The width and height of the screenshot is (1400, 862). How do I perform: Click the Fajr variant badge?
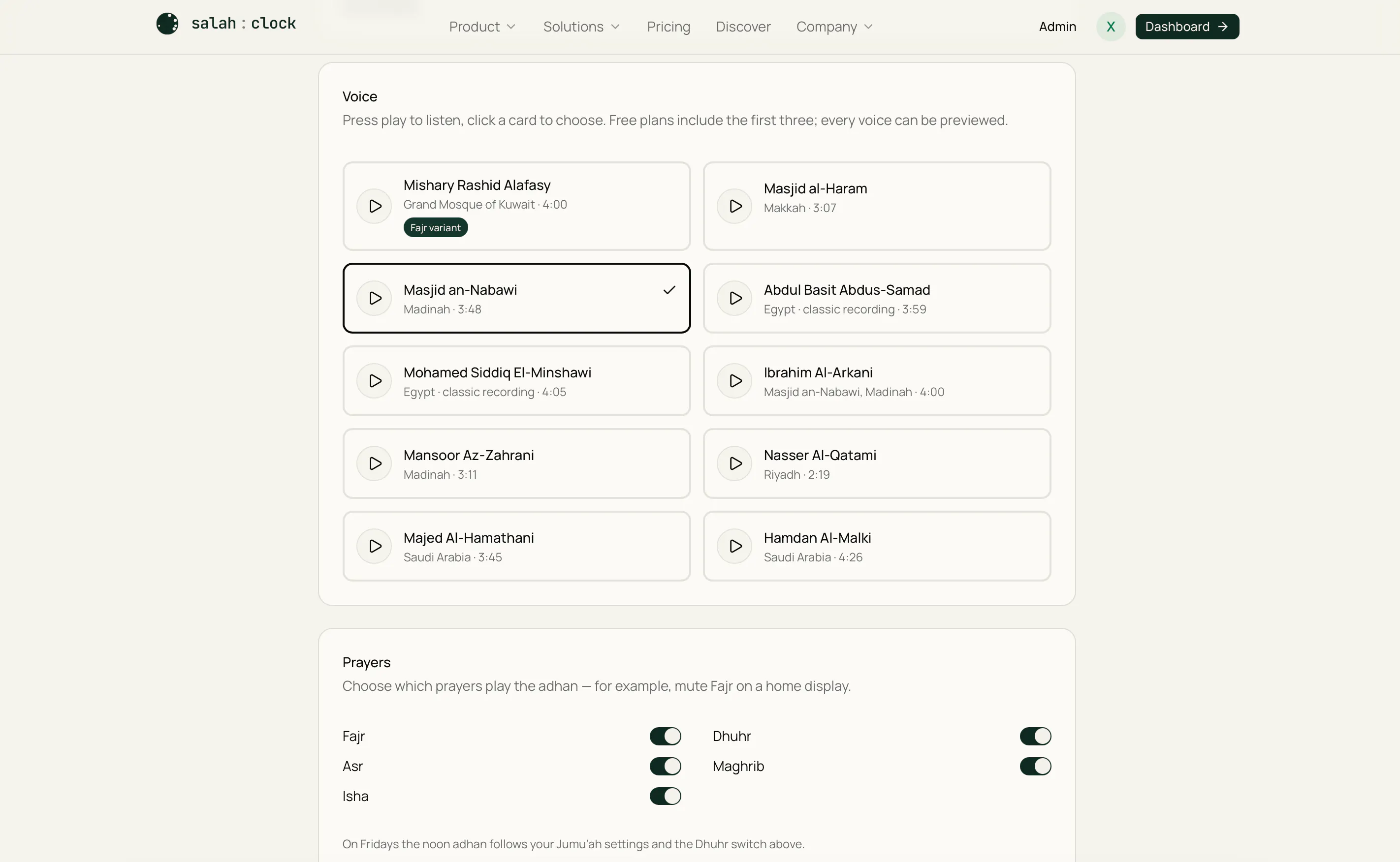pos(435,227)
